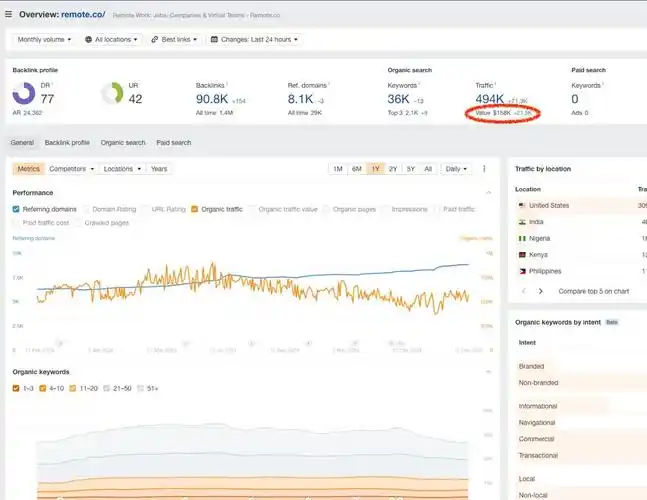This screenshot has height=500, width=647.
Task: Collapse the Organic keywords section
Action: pos(489,372)
